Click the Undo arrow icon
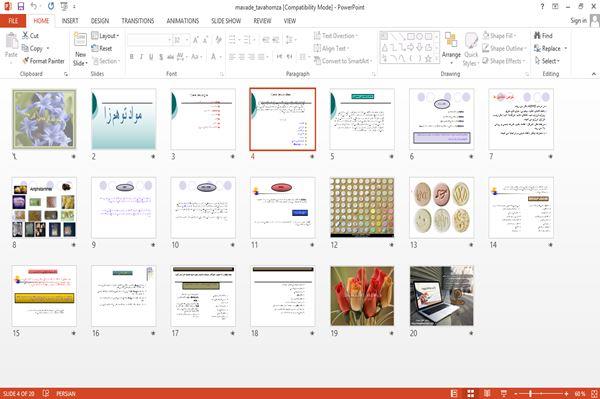Screen dimensions: 600x399 [33, 6]
